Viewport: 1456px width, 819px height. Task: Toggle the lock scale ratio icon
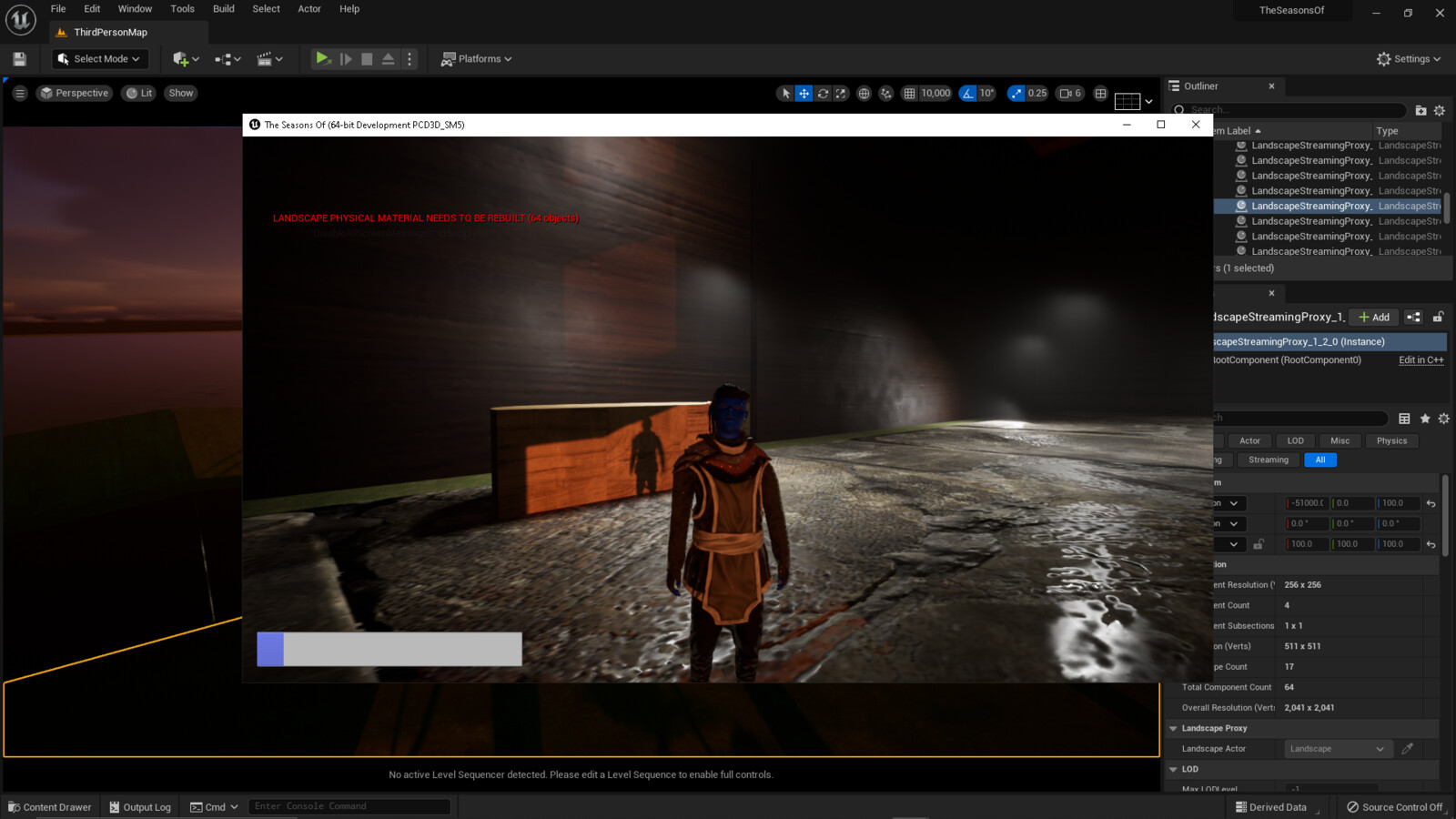pyautogui.click(x=1258, y=544)
